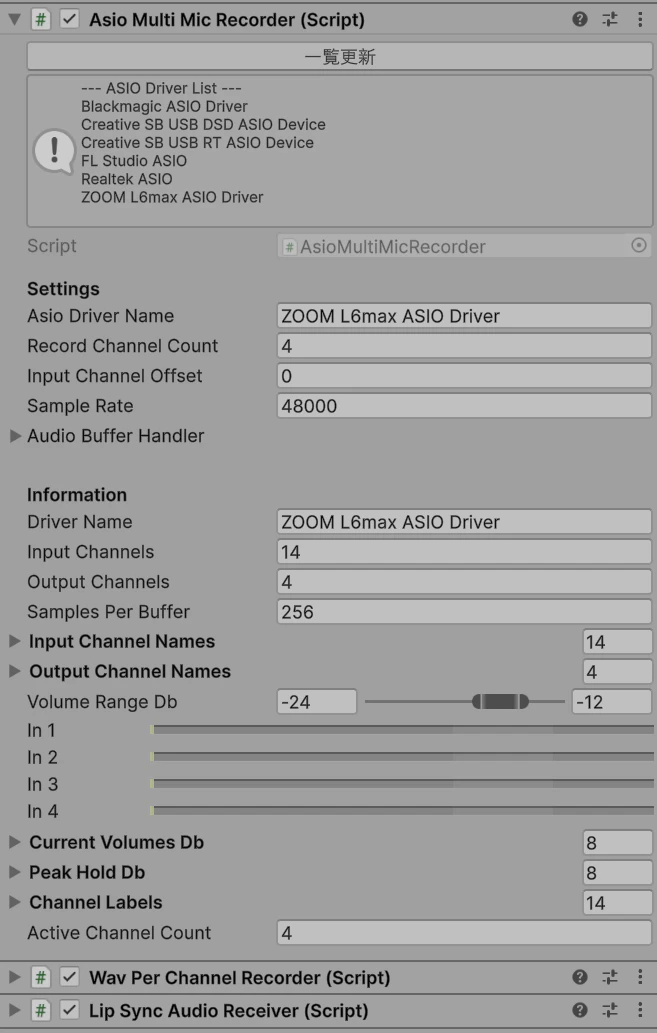Click the Peak Hold Db size field
Viewport: 657px width, 1033px height.
click(617, 873)
